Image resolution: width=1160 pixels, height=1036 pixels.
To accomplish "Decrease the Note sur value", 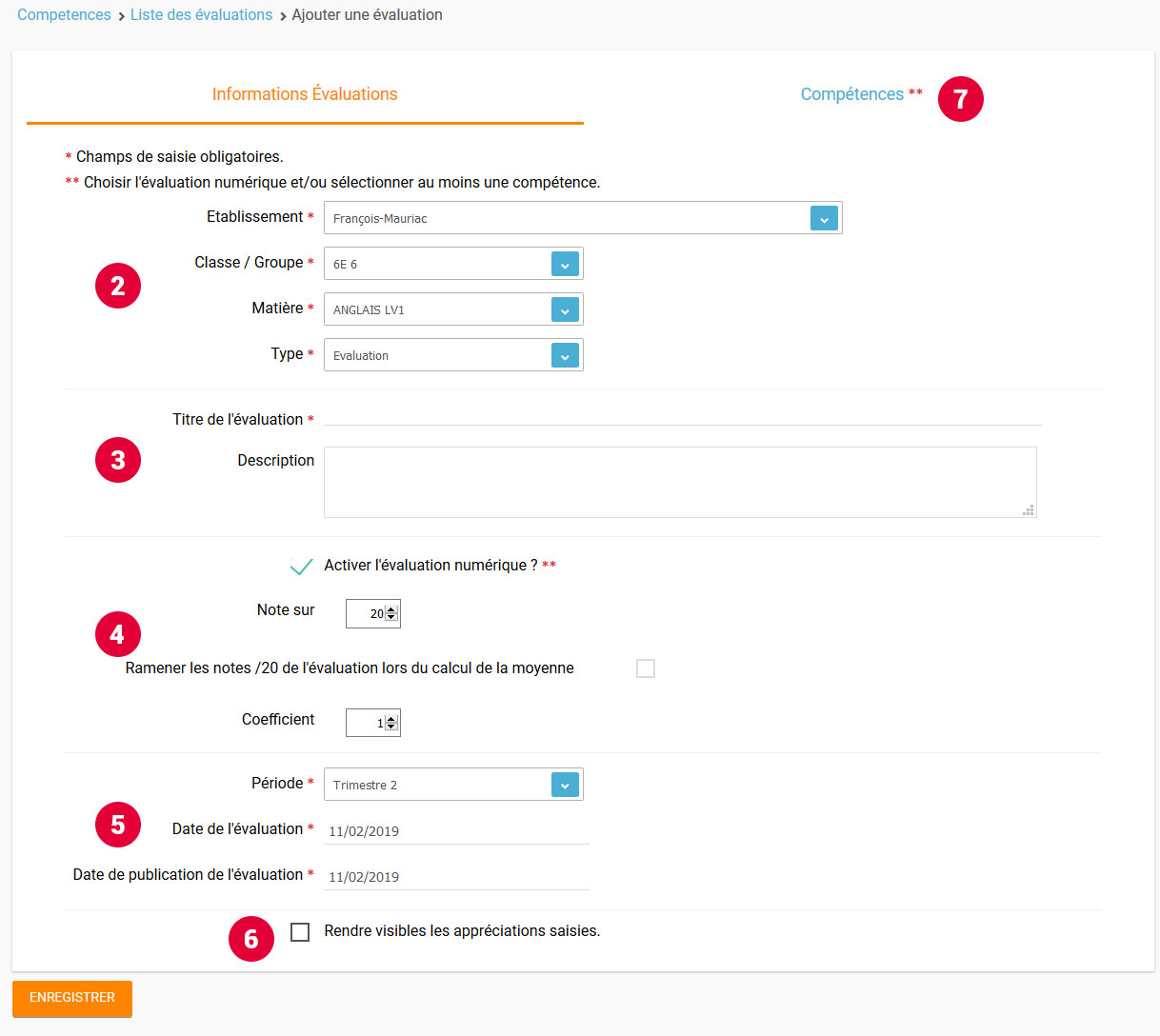I will point(390,618).
